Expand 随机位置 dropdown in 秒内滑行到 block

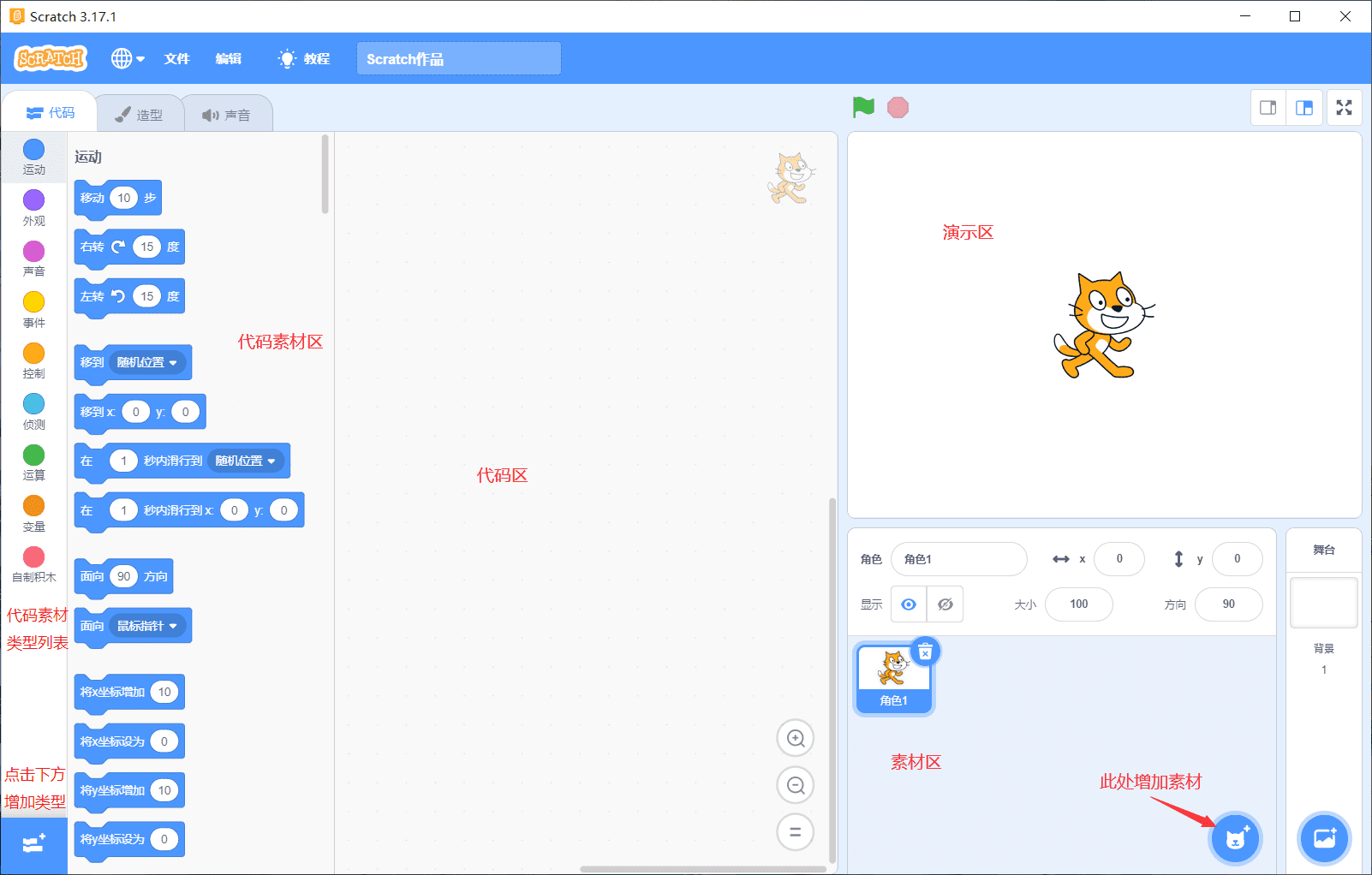coord(246,461)
